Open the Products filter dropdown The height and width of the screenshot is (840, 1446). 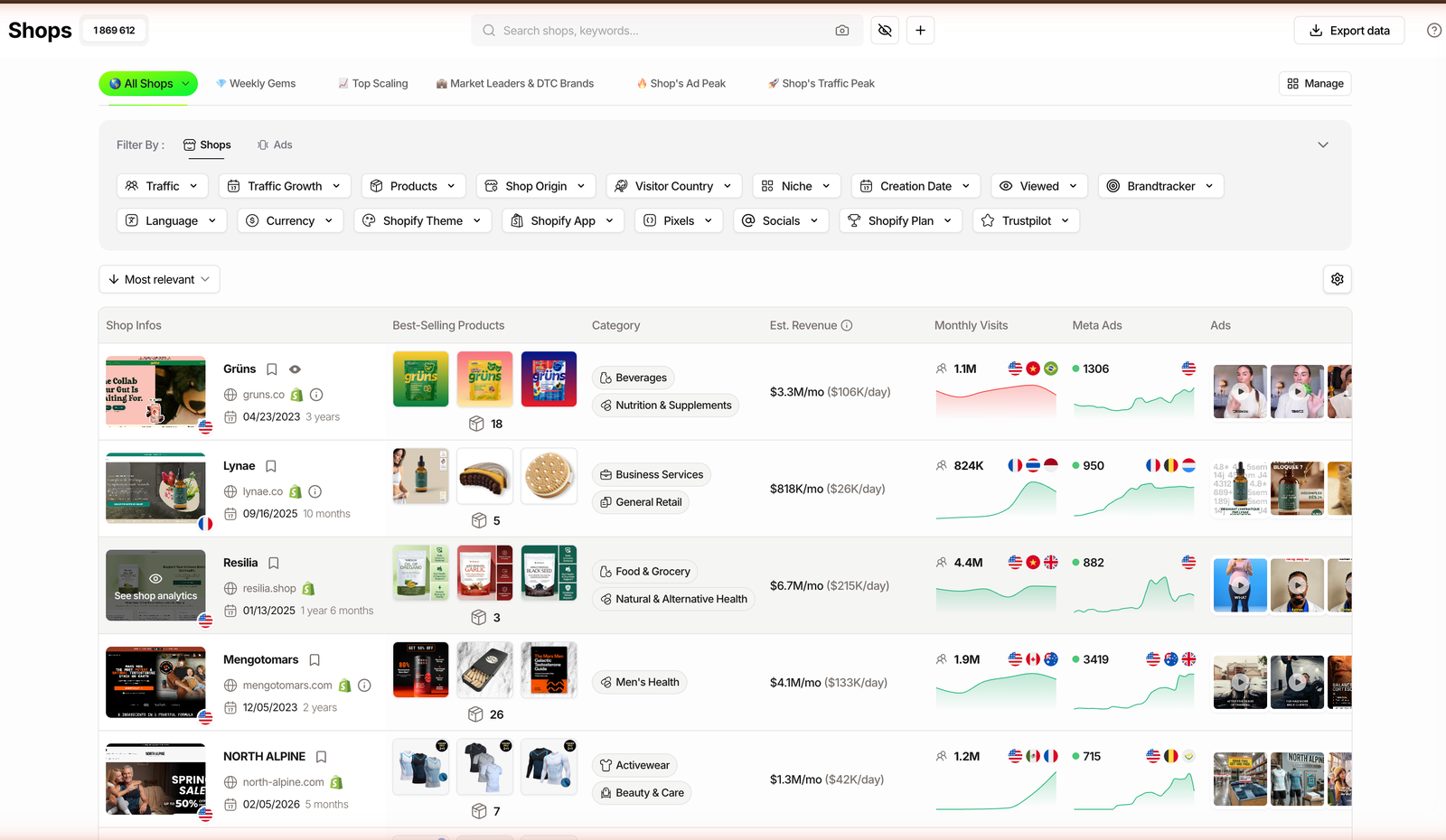[x=414, y=186]
